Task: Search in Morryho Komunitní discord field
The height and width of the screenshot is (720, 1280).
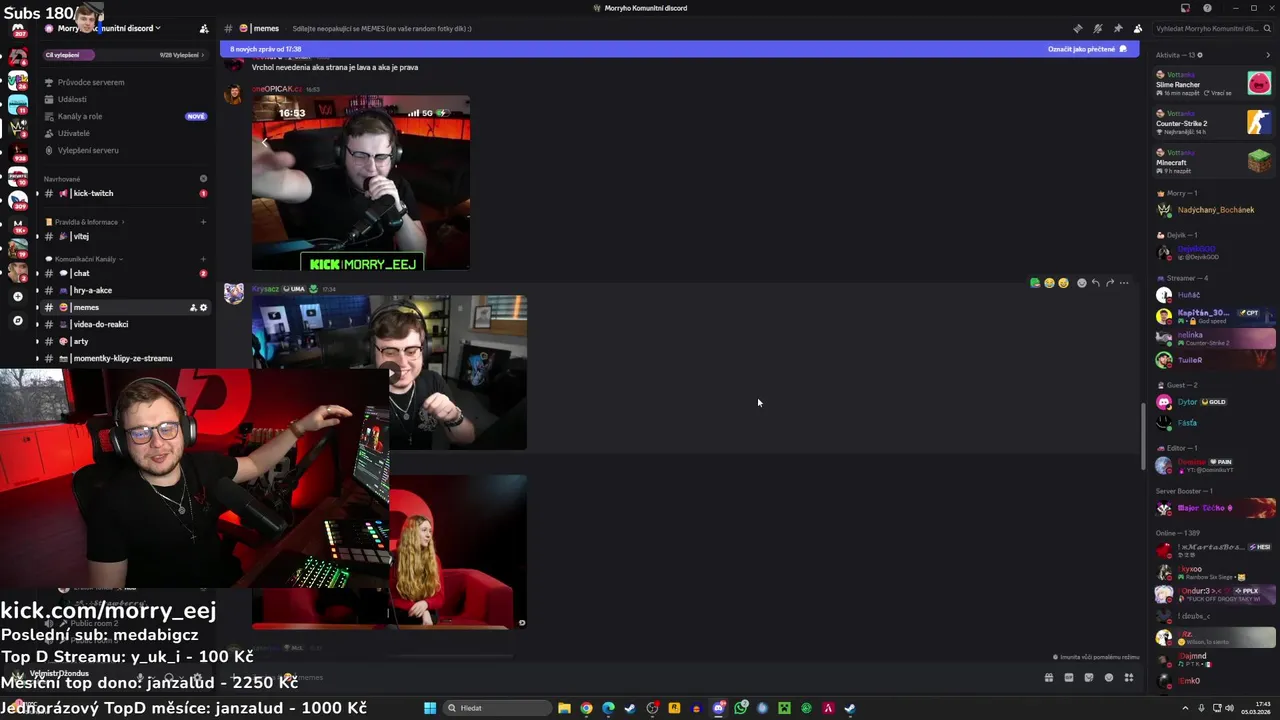Action: [x=1211, y=28]
